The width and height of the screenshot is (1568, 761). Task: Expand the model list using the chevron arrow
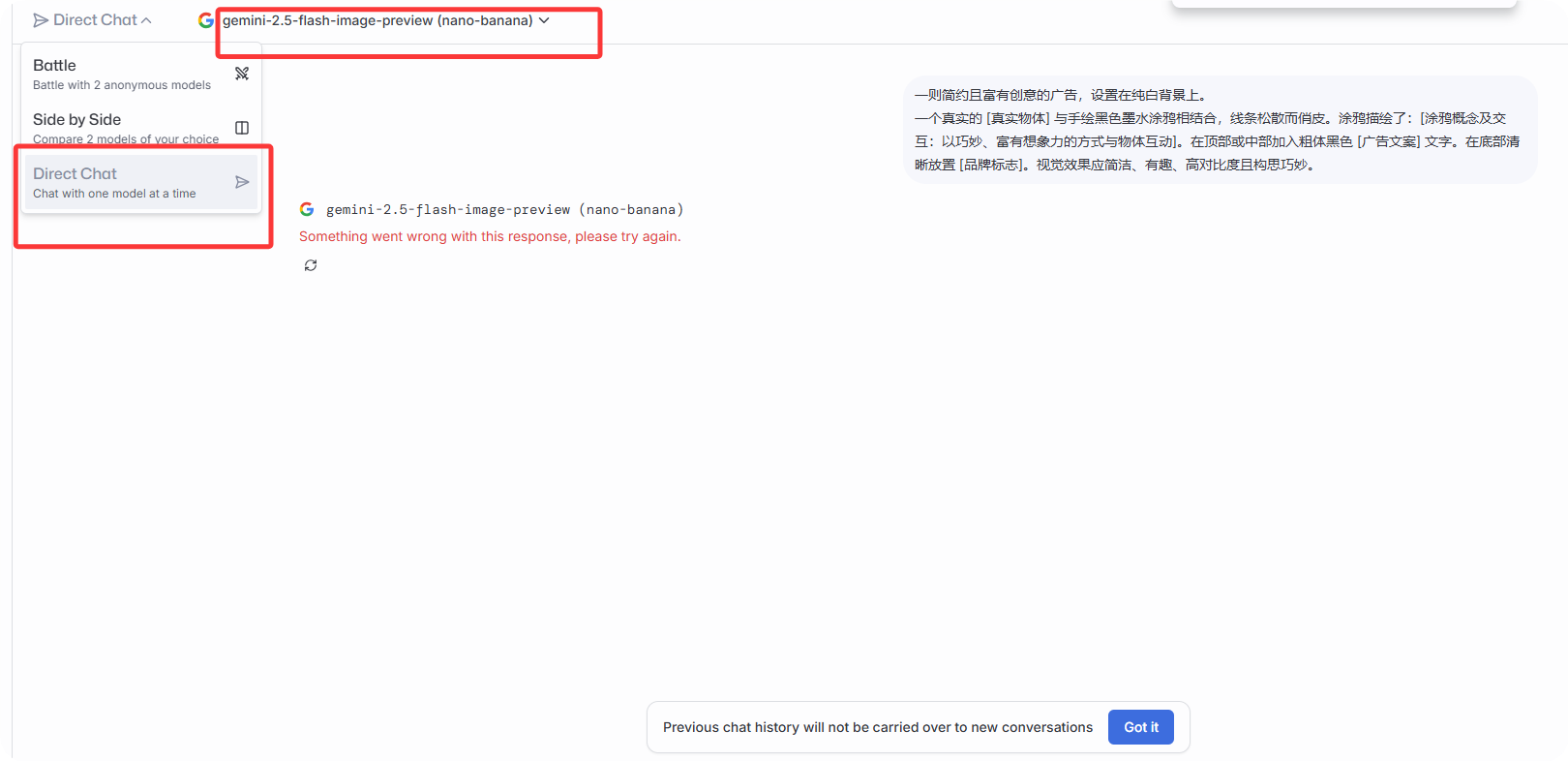544,20
